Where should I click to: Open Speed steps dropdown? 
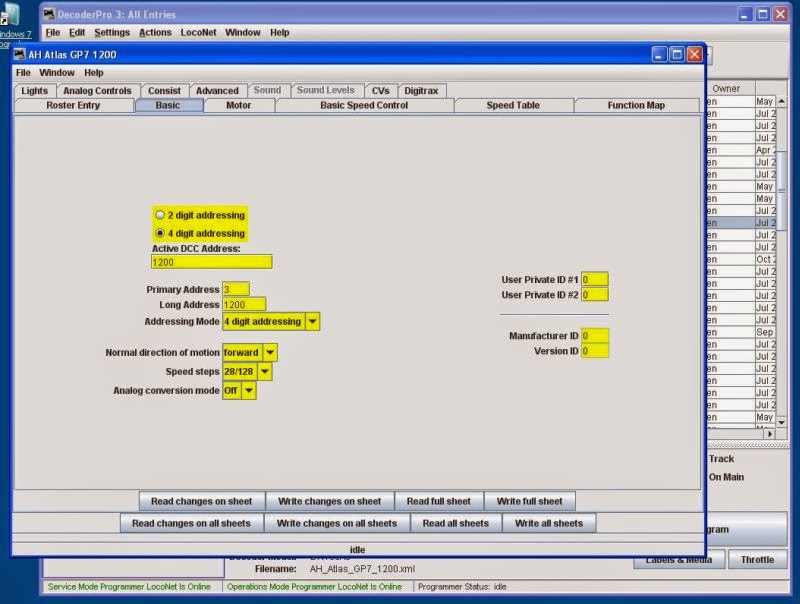264,371
